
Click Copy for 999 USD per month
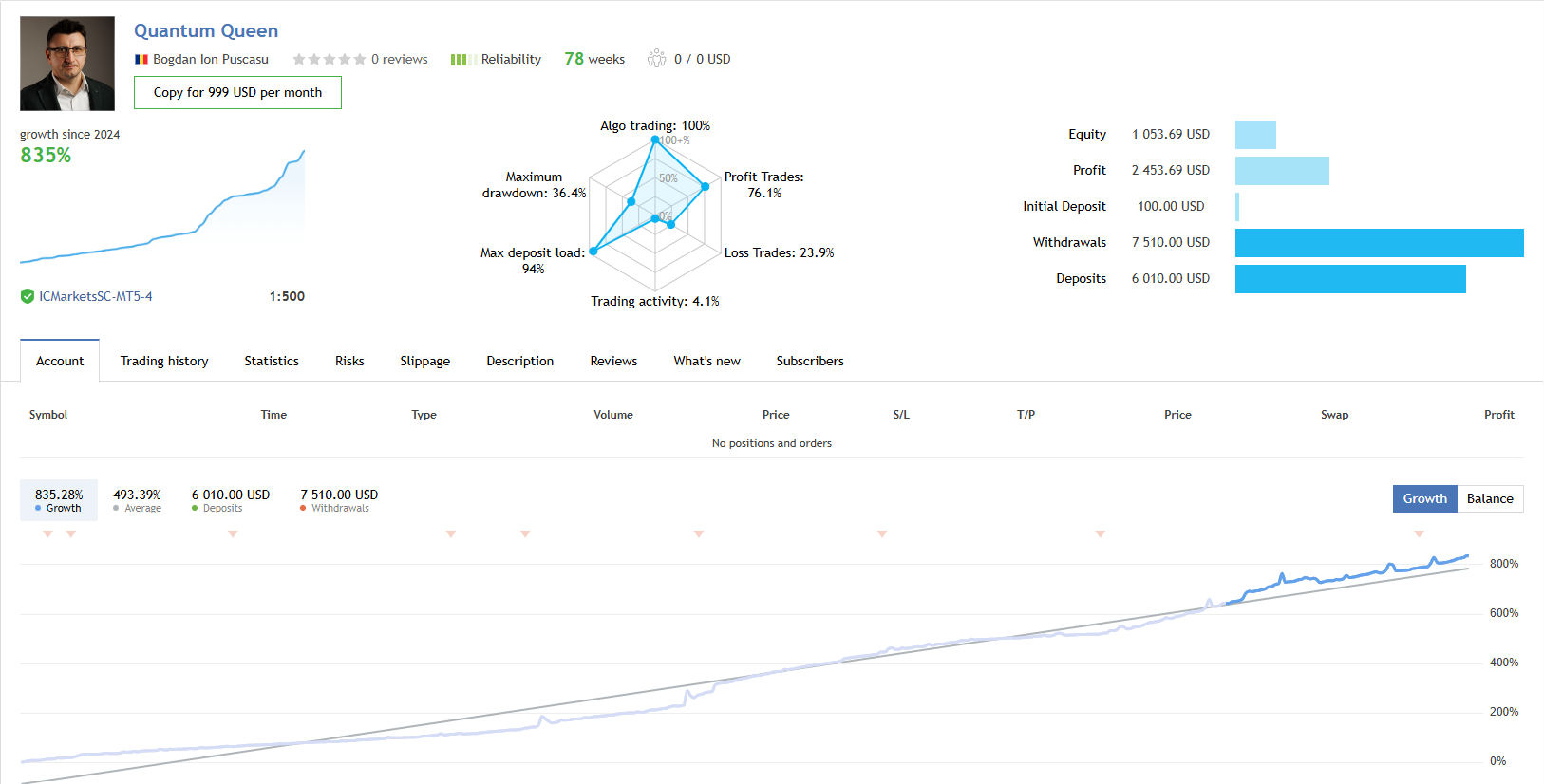click(x=237, y=93)
